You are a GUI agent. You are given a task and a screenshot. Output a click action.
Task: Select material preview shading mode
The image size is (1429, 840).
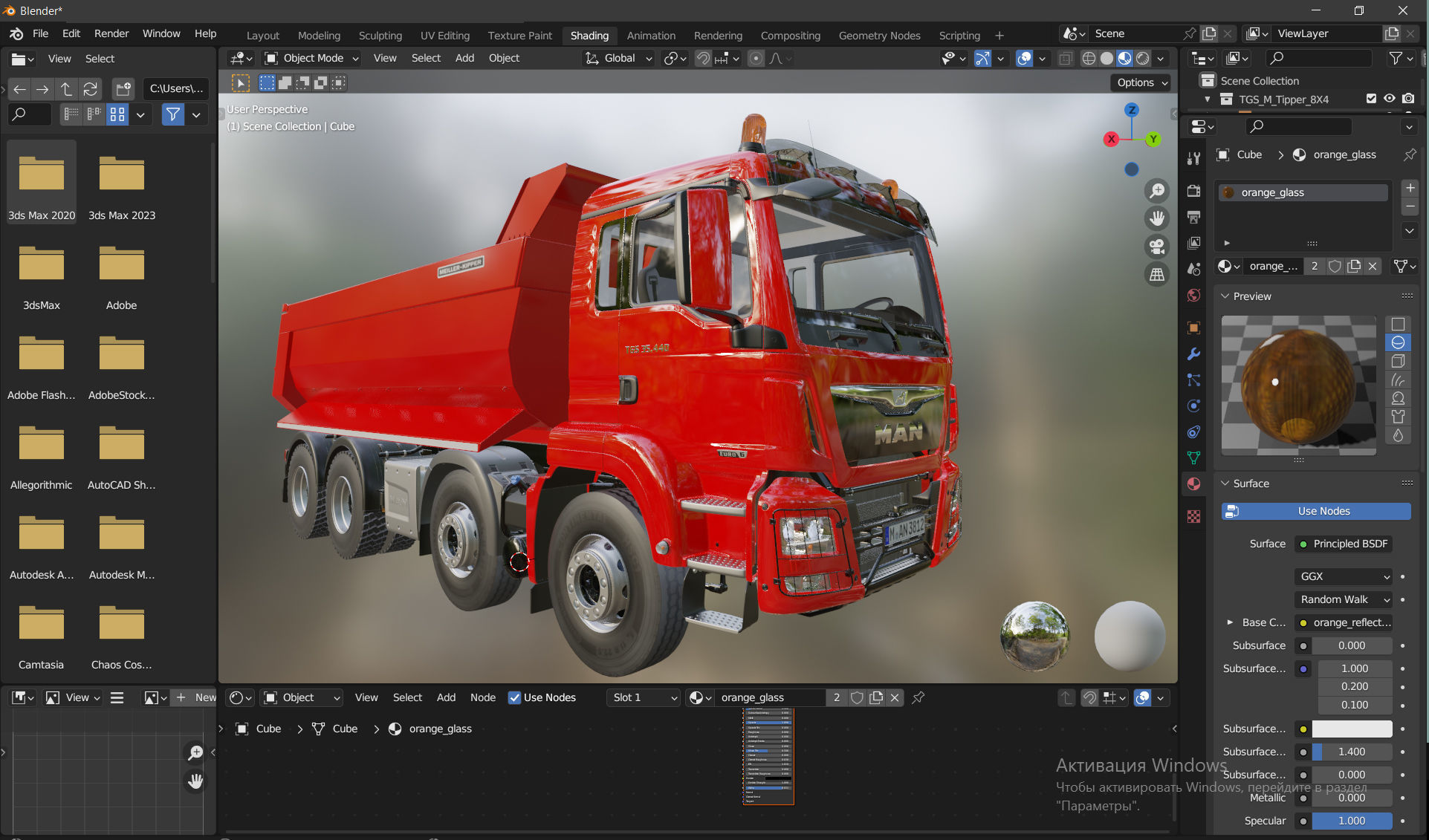click(1124, 59)
